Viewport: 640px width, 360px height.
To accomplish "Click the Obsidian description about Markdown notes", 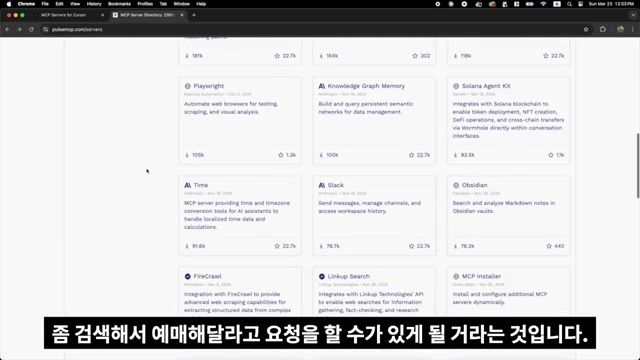I will click(504, 207).
